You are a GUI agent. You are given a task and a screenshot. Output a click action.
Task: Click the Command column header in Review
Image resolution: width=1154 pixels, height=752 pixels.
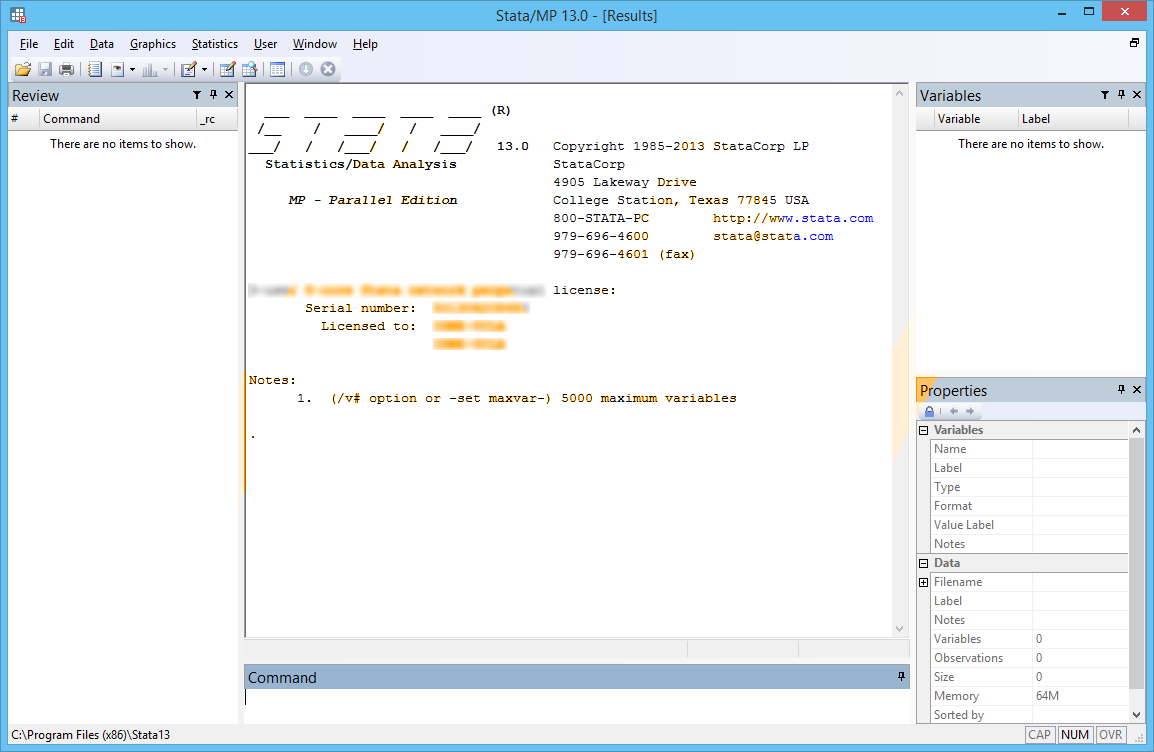click(118, 118)
